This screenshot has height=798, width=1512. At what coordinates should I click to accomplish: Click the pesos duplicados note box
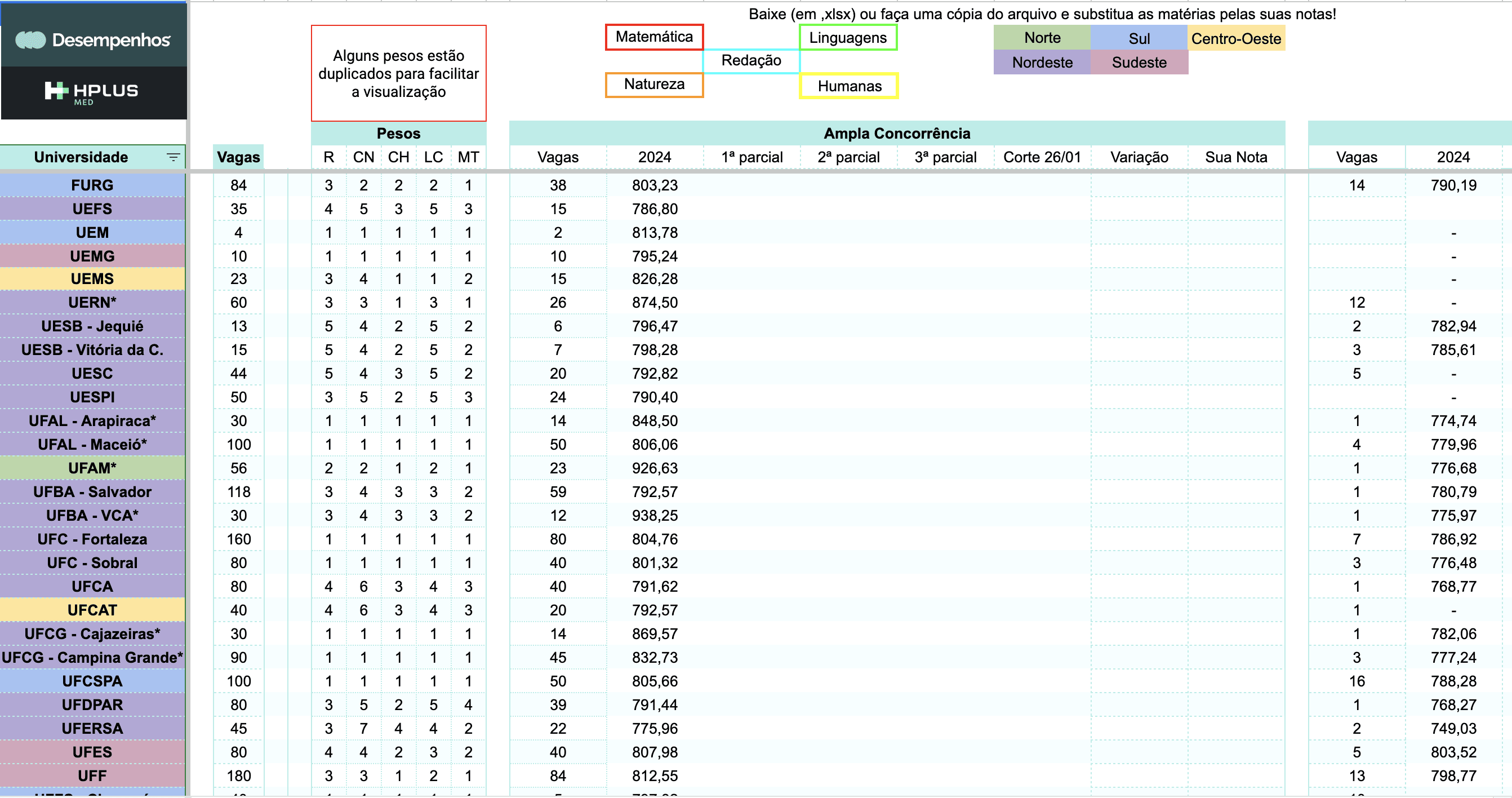[x=398, y=73]
